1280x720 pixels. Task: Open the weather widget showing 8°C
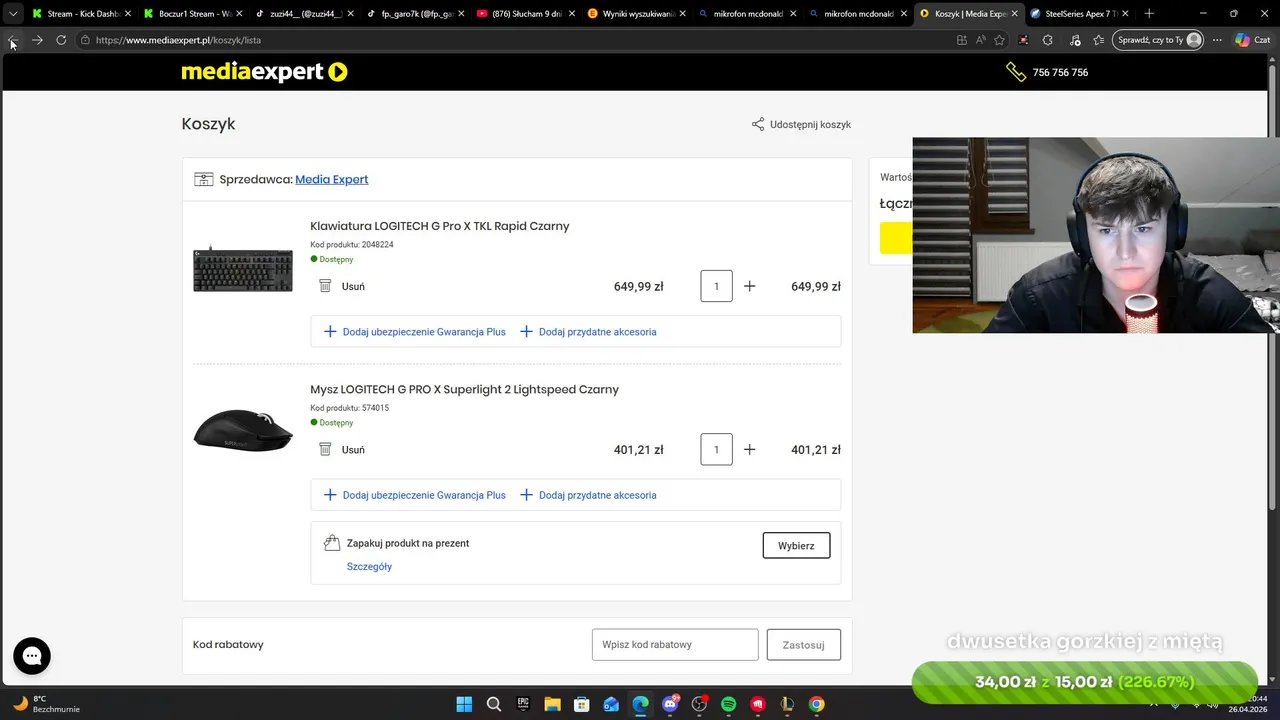pos(45,704)
